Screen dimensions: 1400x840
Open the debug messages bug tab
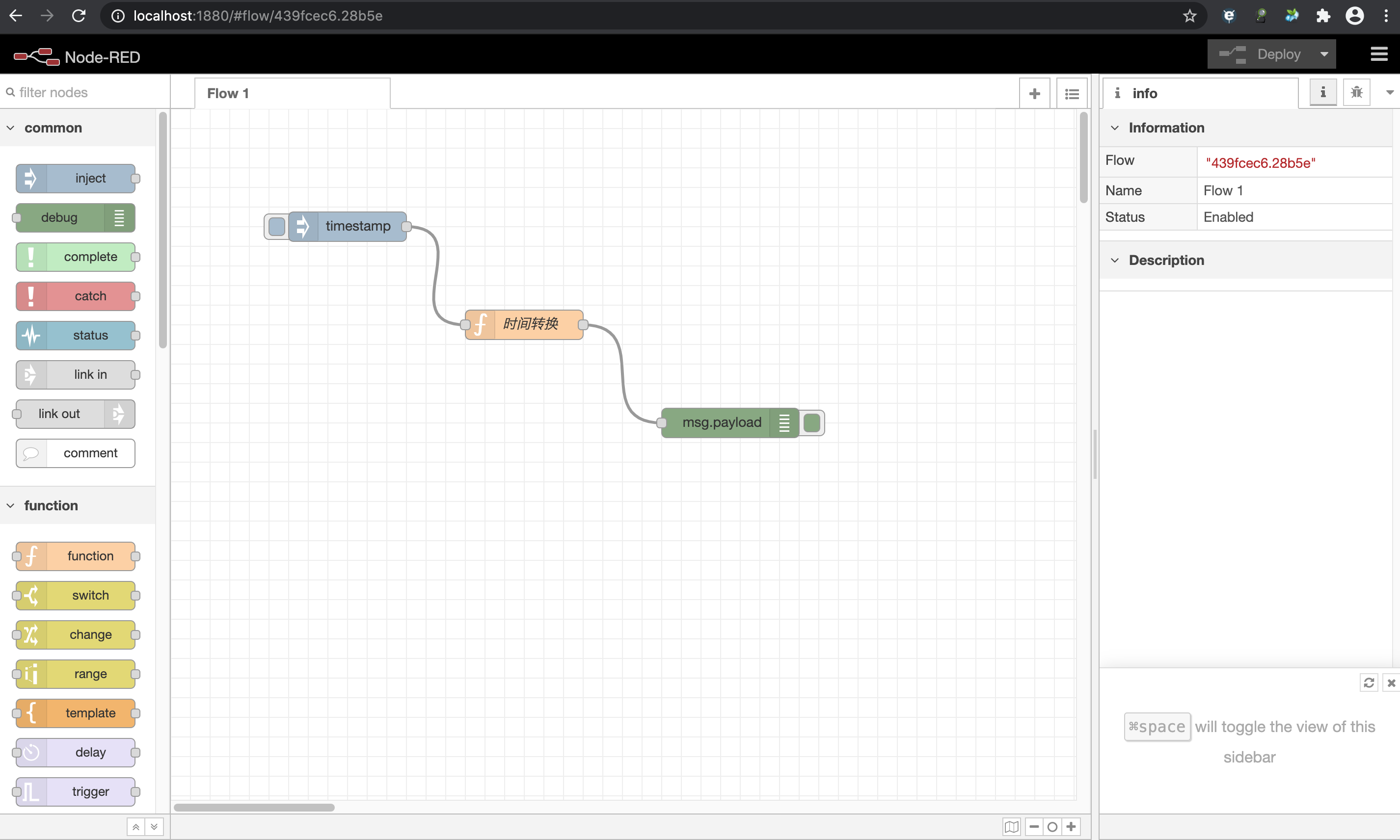click(x=1356, y=92)
